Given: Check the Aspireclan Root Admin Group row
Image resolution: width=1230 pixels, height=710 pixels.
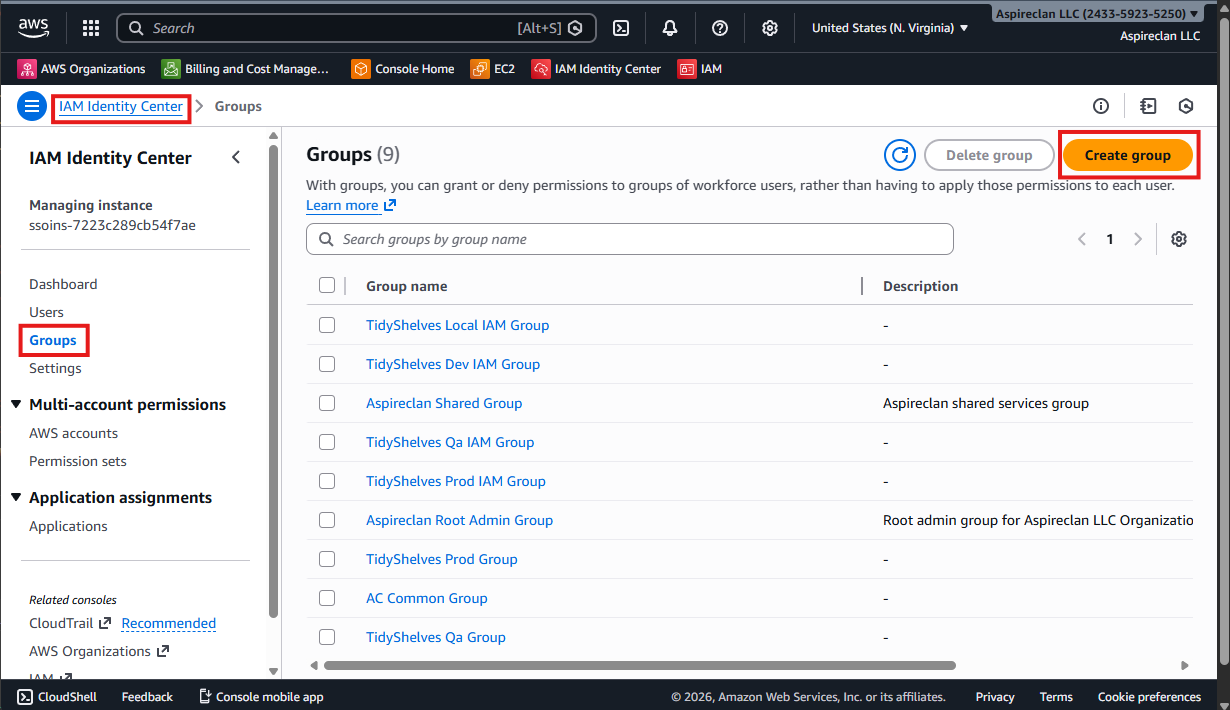Looking at the screenshot, I should pyautogui.click(x=327, y=520).
